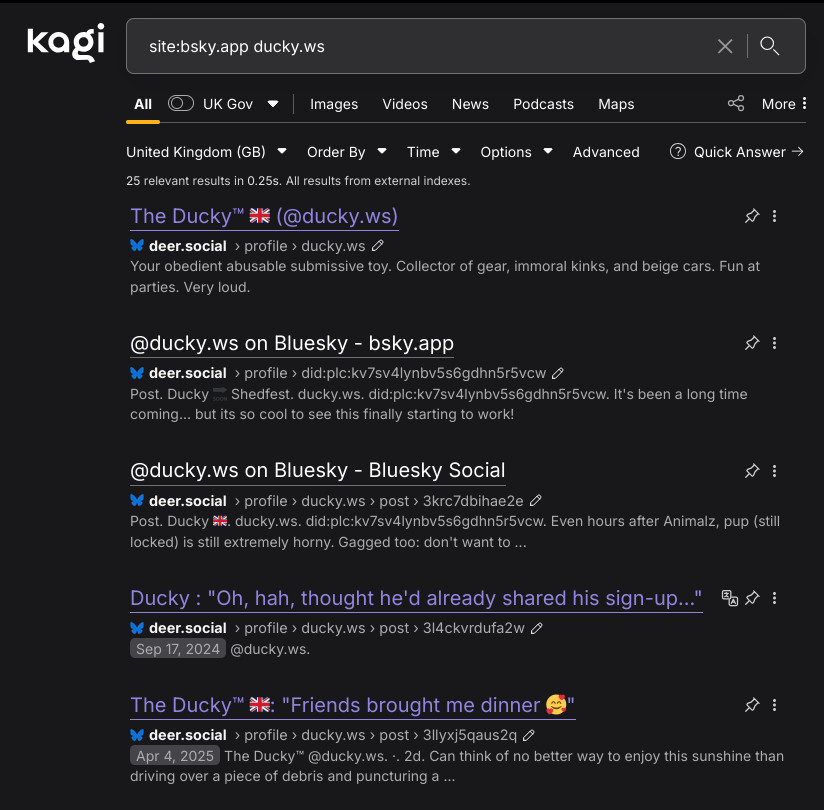The width and height of the screenshot is (824, 810).
Task: Click into the search input field
Action: click(x=420, y=46)
